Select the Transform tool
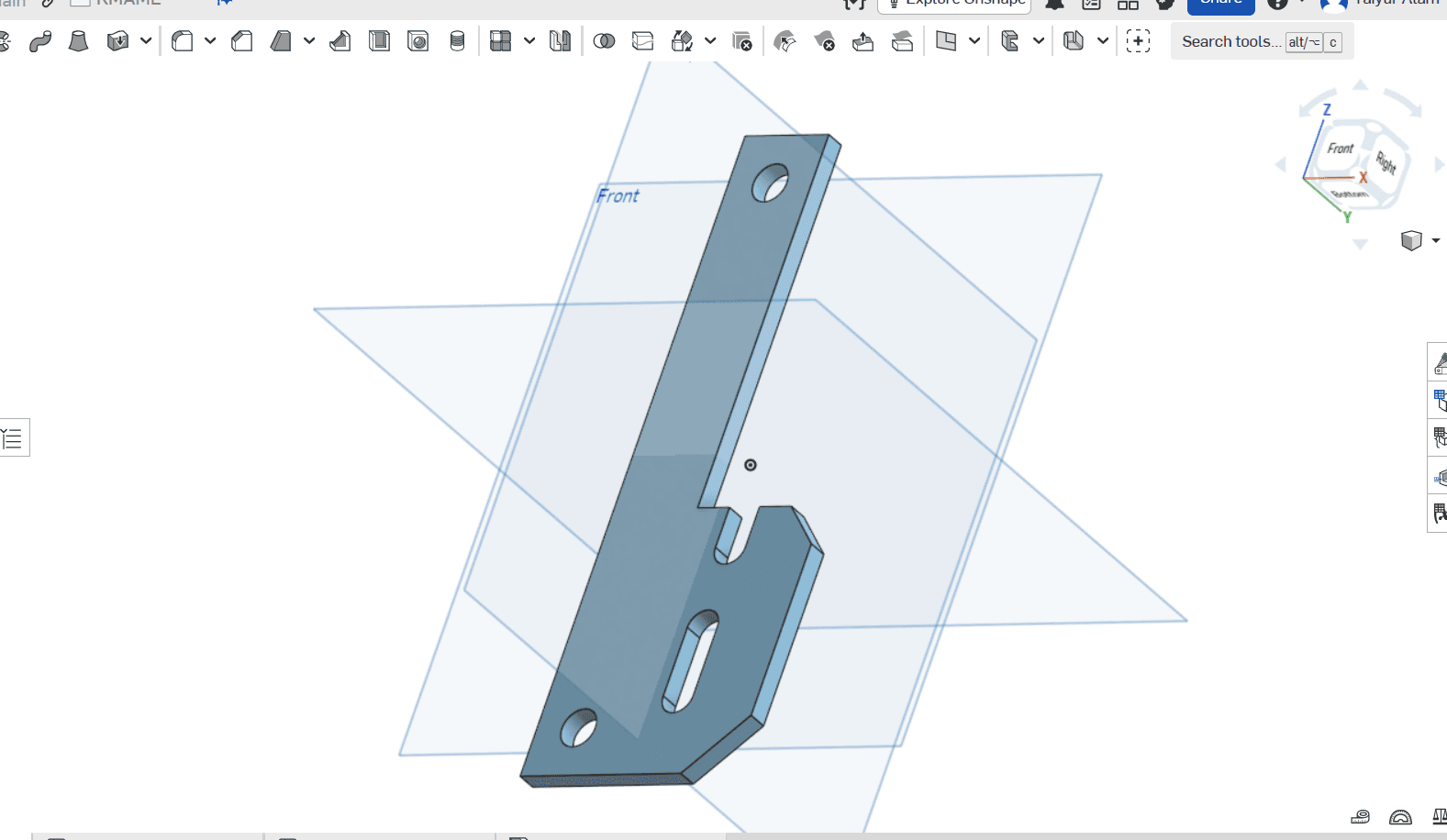 [x=682, y=41]
